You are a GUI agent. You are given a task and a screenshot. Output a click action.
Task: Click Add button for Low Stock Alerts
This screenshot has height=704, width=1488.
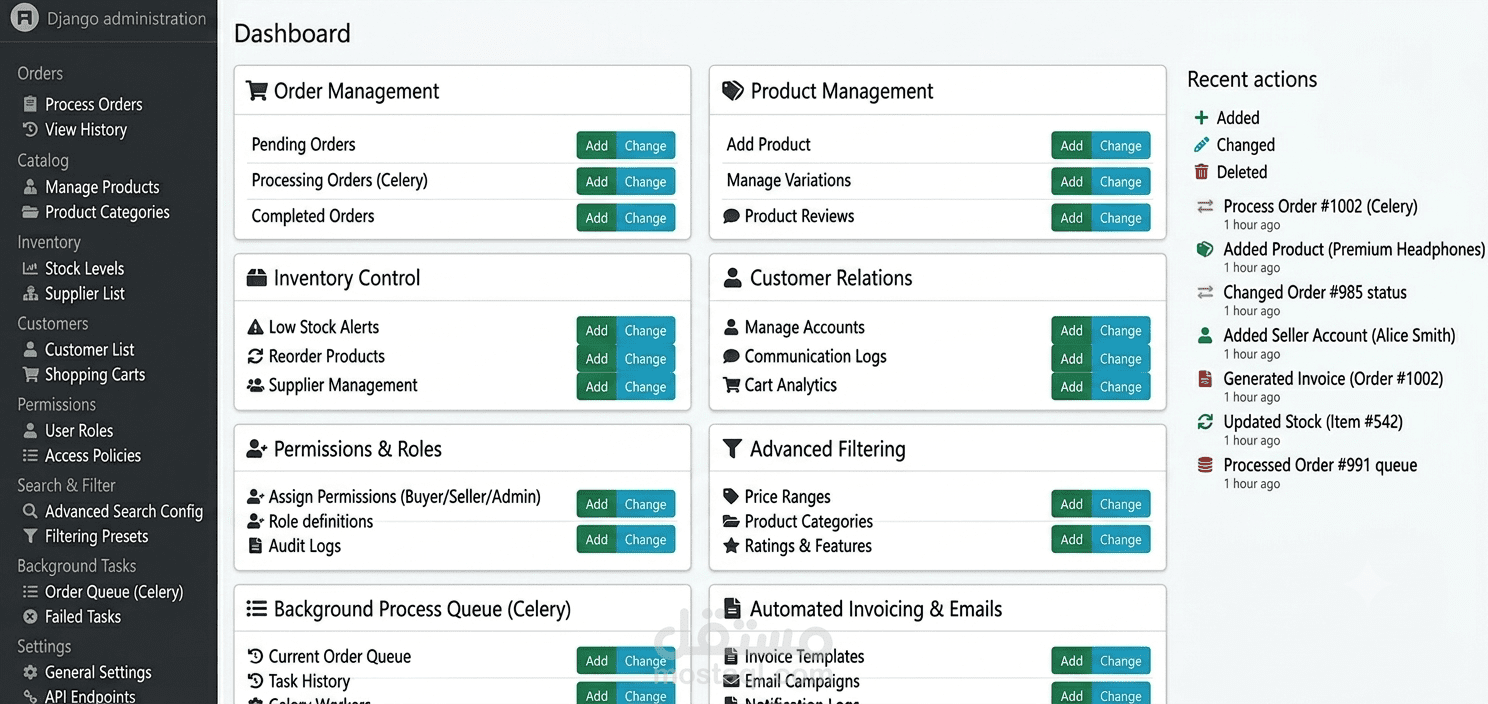pos(597,330)
